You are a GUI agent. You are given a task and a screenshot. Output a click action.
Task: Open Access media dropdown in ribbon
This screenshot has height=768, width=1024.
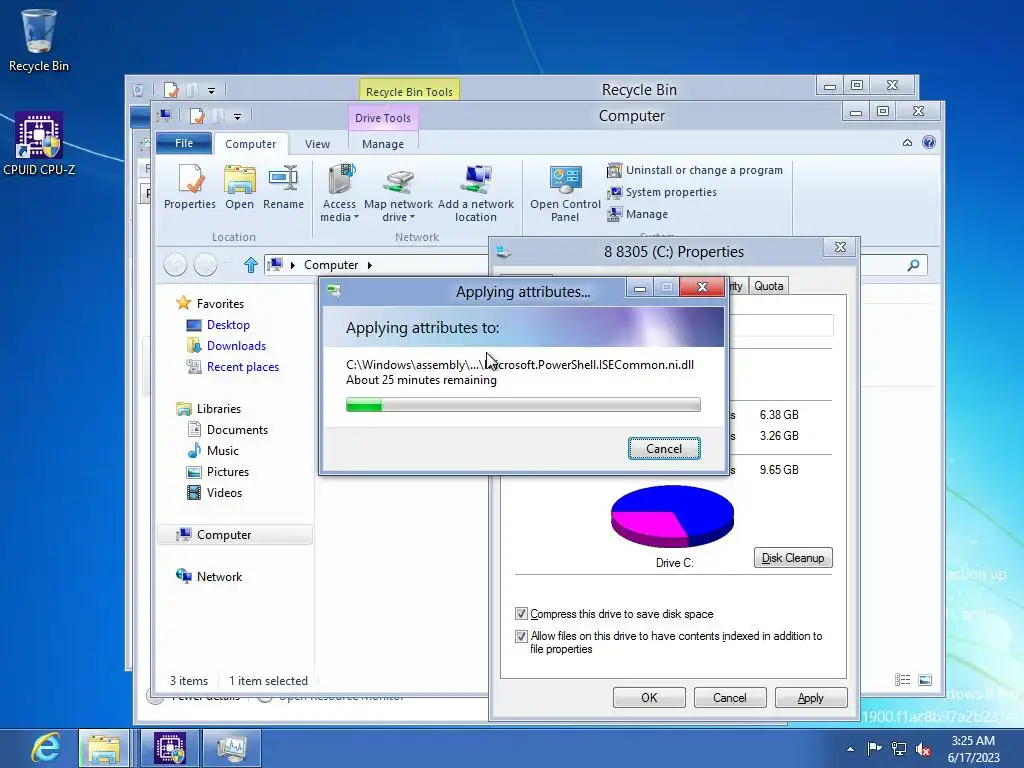click(x=340, y=193)
